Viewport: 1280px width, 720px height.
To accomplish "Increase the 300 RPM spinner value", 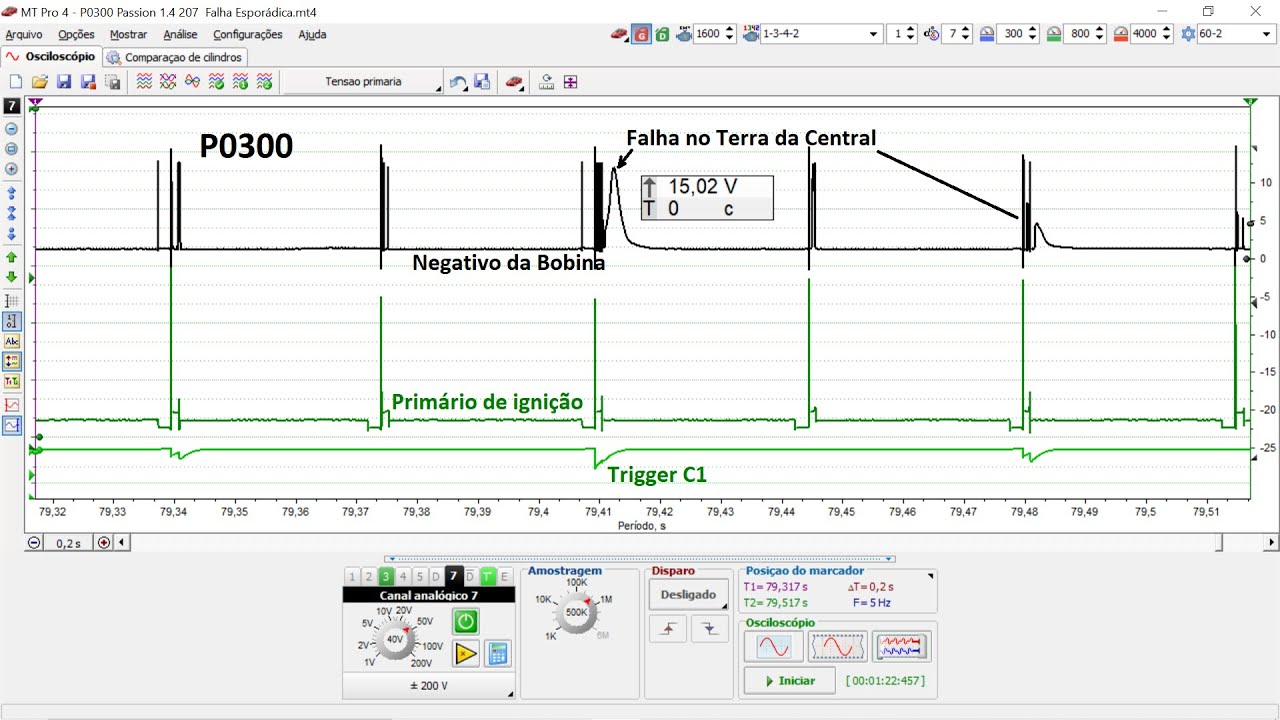I will point(1033,29).
